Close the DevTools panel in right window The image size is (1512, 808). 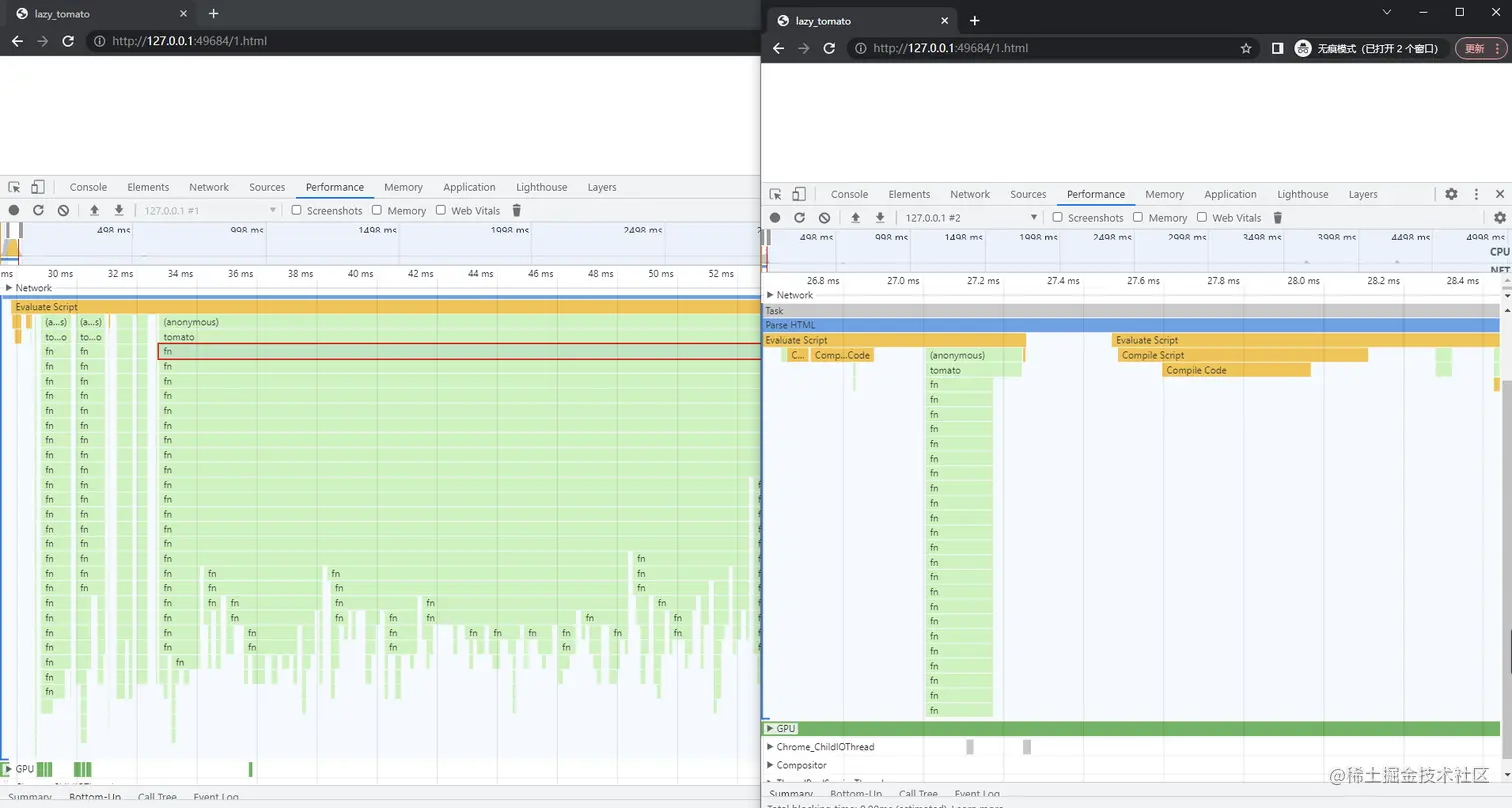[1500, 194]
